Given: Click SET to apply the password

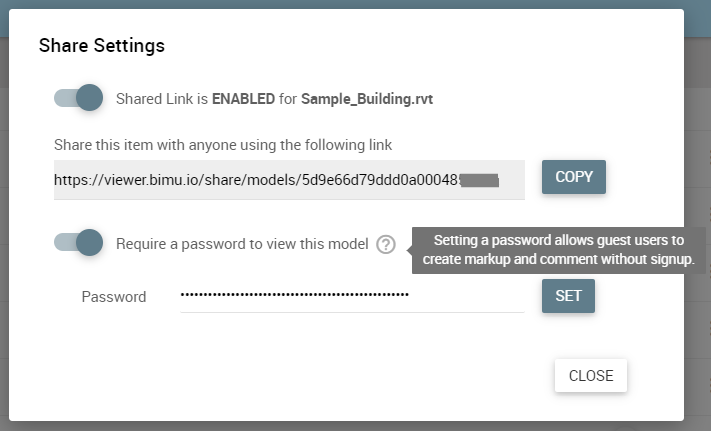Looking at the screenshot, I should coord(568,296).
